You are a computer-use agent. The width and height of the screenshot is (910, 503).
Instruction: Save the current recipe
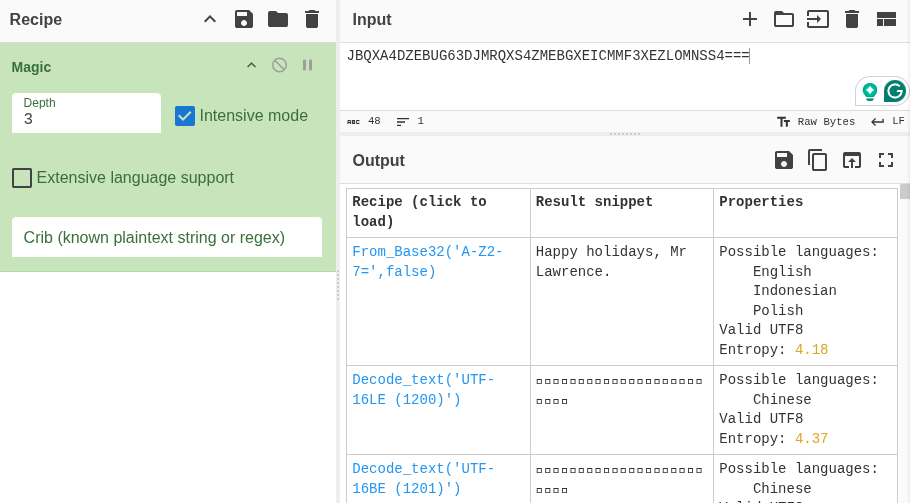click(x=244, y=19)
